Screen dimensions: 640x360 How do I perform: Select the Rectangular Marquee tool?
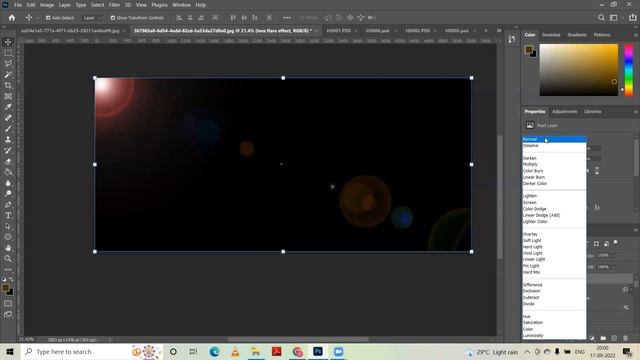8,53
